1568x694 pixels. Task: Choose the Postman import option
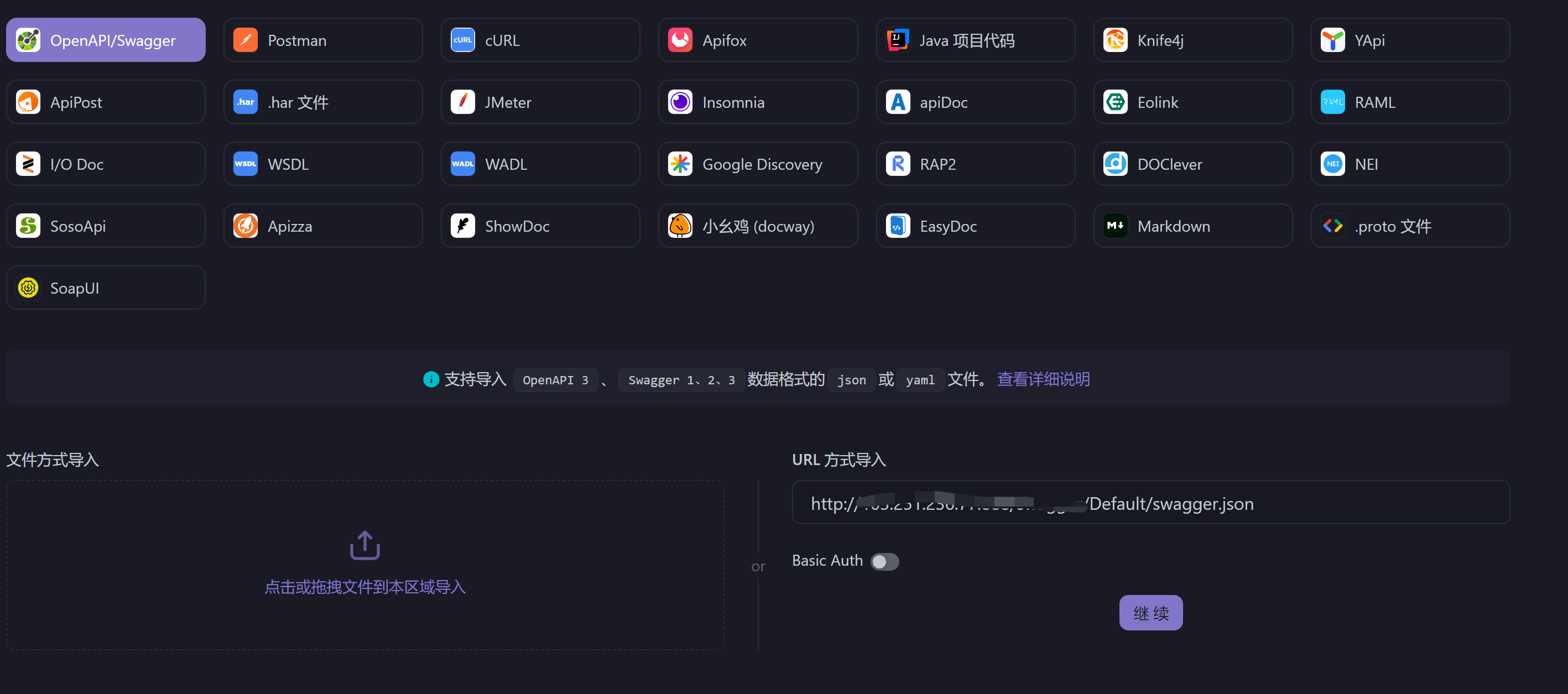323,40
